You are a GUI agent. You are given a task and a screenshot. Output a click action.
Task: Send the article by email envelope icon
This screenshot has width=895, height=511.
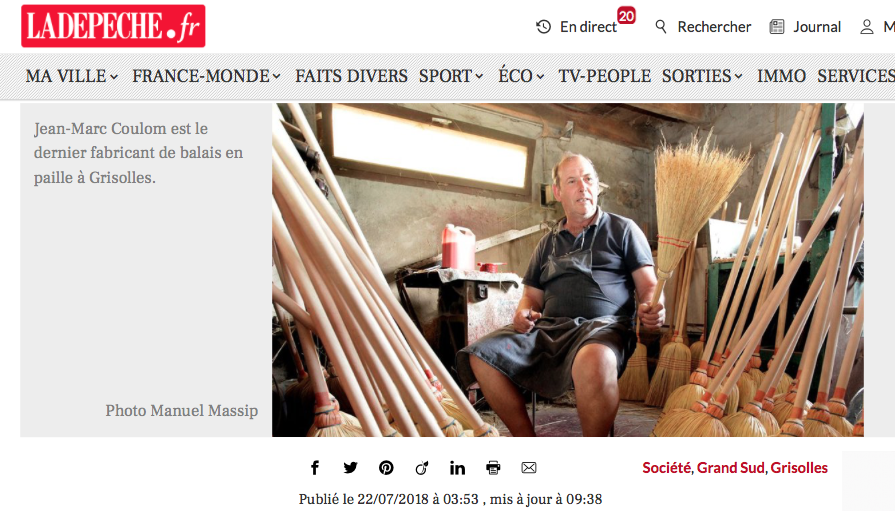coord(529,468)
